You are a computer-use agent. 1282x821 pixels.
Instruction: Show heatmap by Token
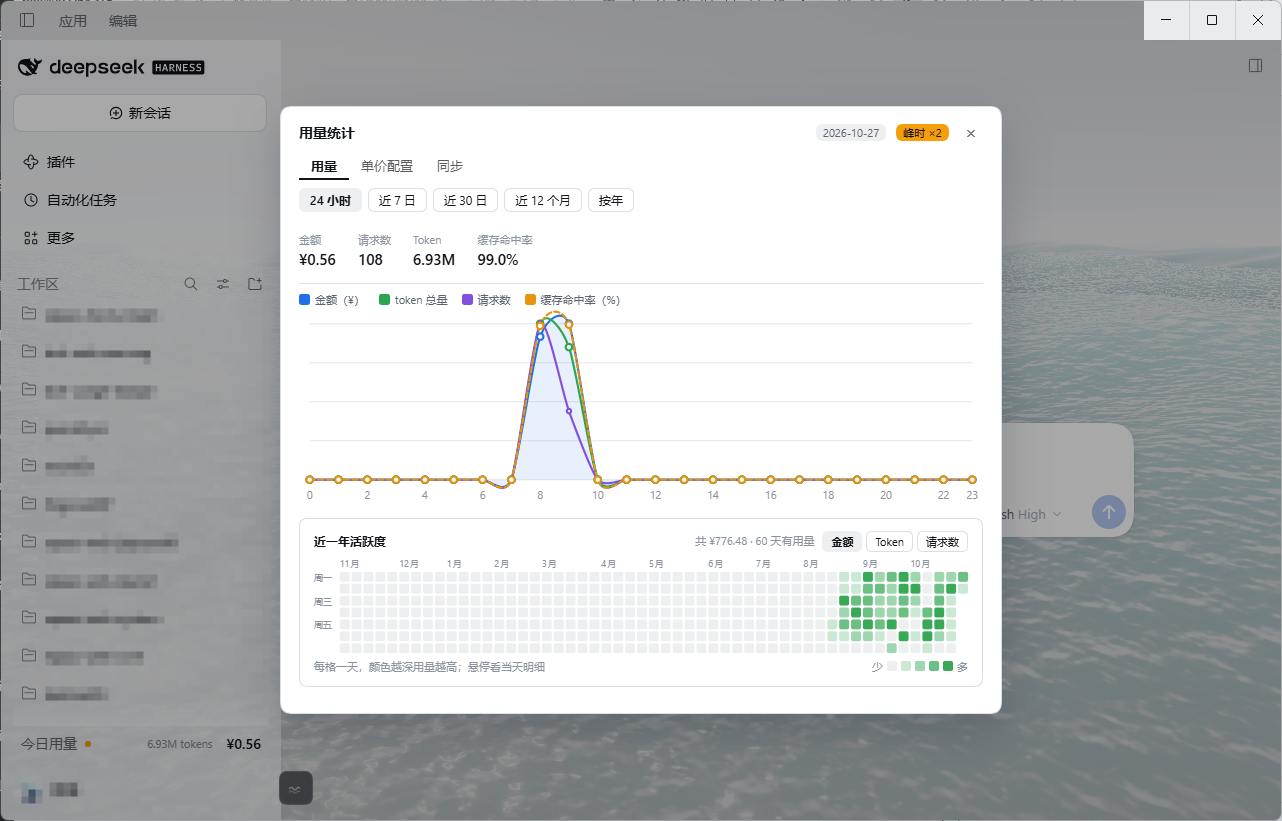(889, 542)
